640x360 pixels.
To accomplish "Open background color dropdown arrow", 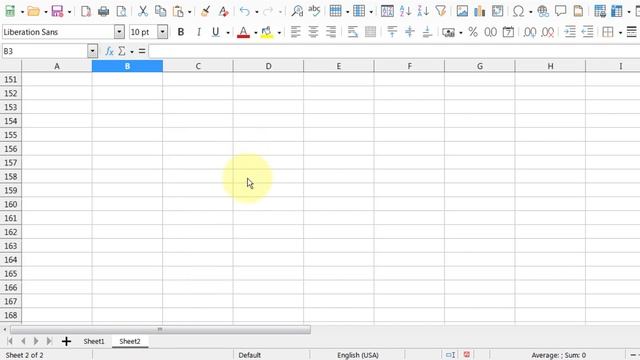I will click(x=279, y=32).
